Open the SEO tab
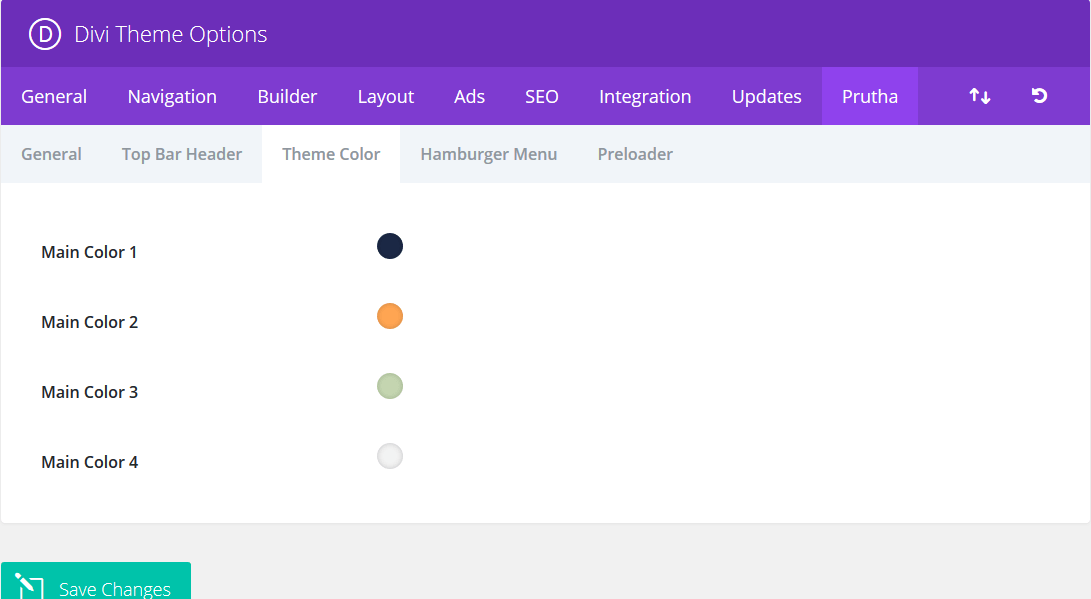Viewport: 1091px width, 599px height. tap(542, 96)
